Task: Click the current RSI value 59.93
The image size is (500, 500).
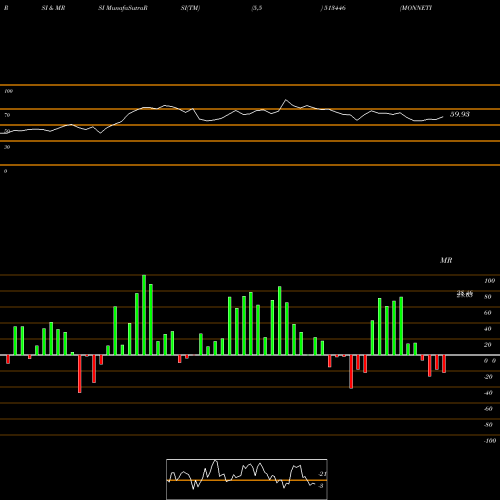Action: pyautogui.click(x=460, y=114)
